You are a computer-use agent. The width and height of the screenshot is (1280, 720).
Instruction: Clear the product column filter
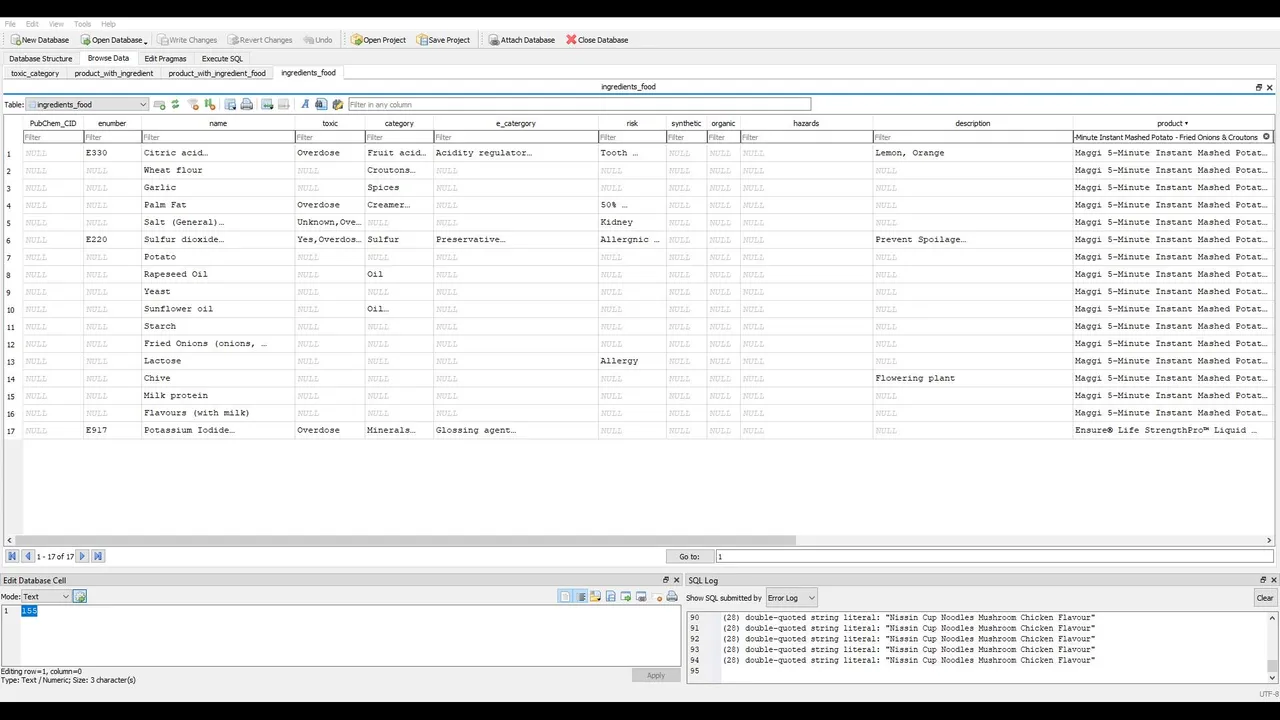1266,137
